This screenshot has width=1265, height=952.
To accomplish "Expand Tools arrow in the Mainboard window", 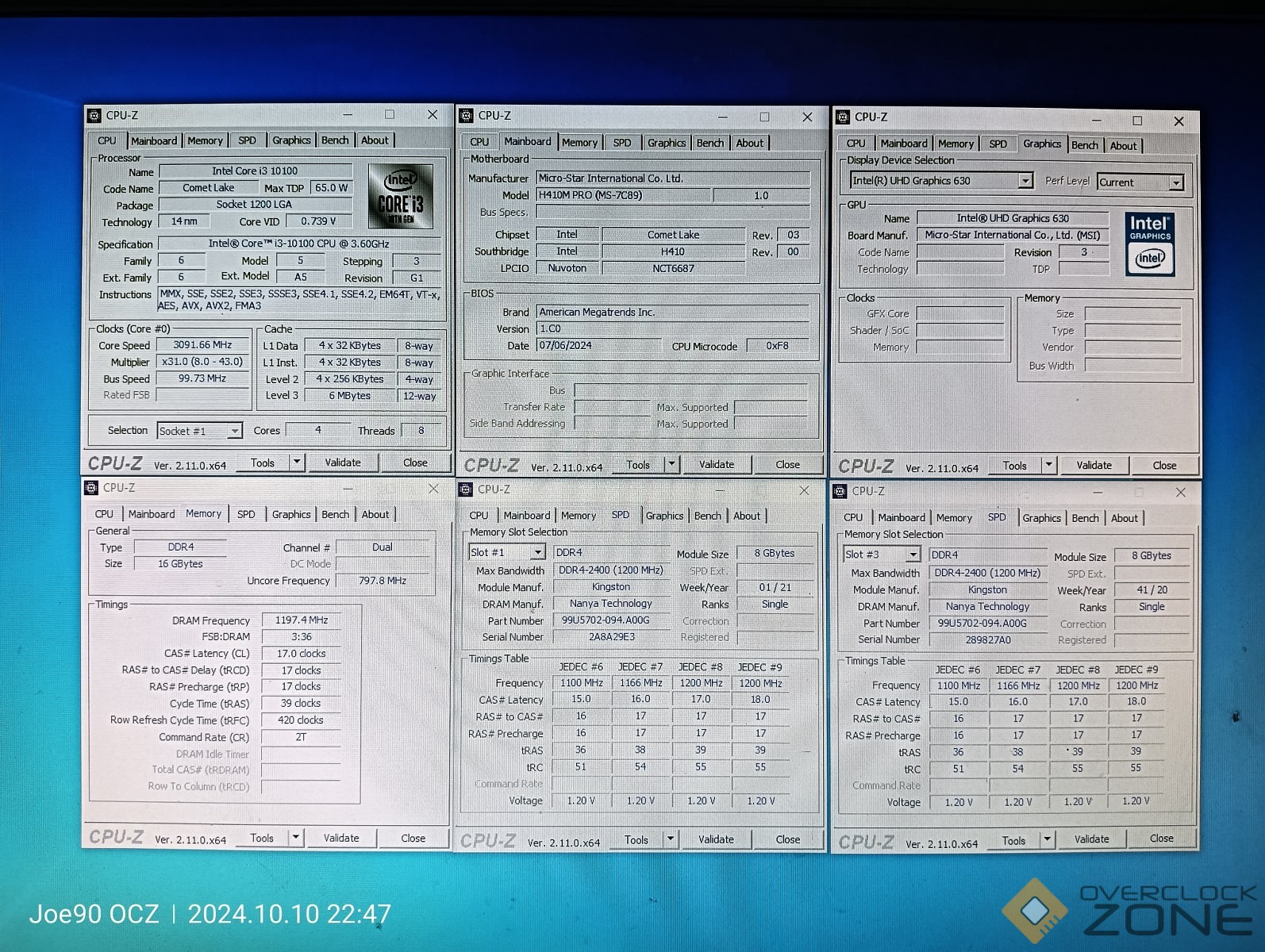I will (671, 464).
